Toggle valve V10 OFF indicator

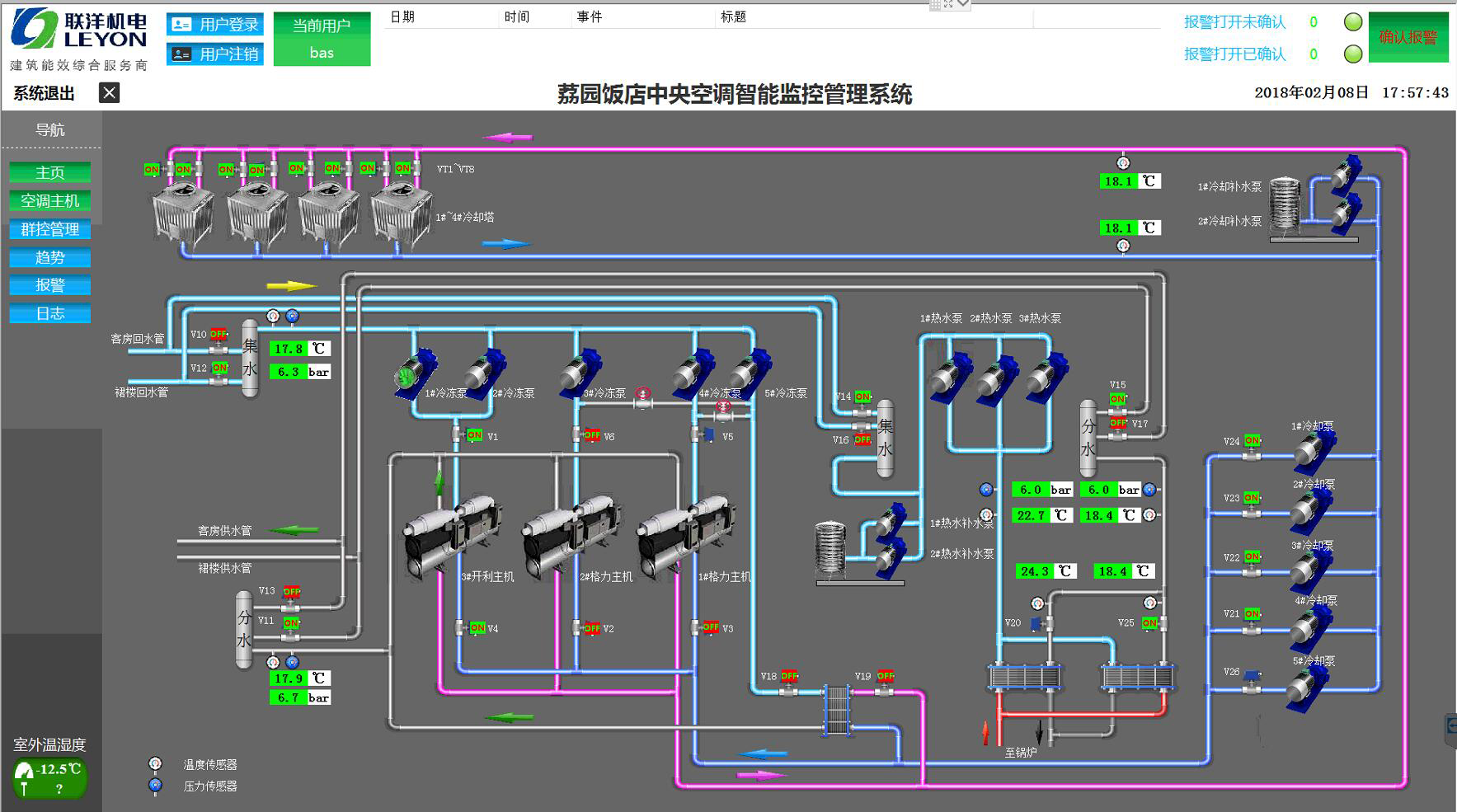(218, 334)
